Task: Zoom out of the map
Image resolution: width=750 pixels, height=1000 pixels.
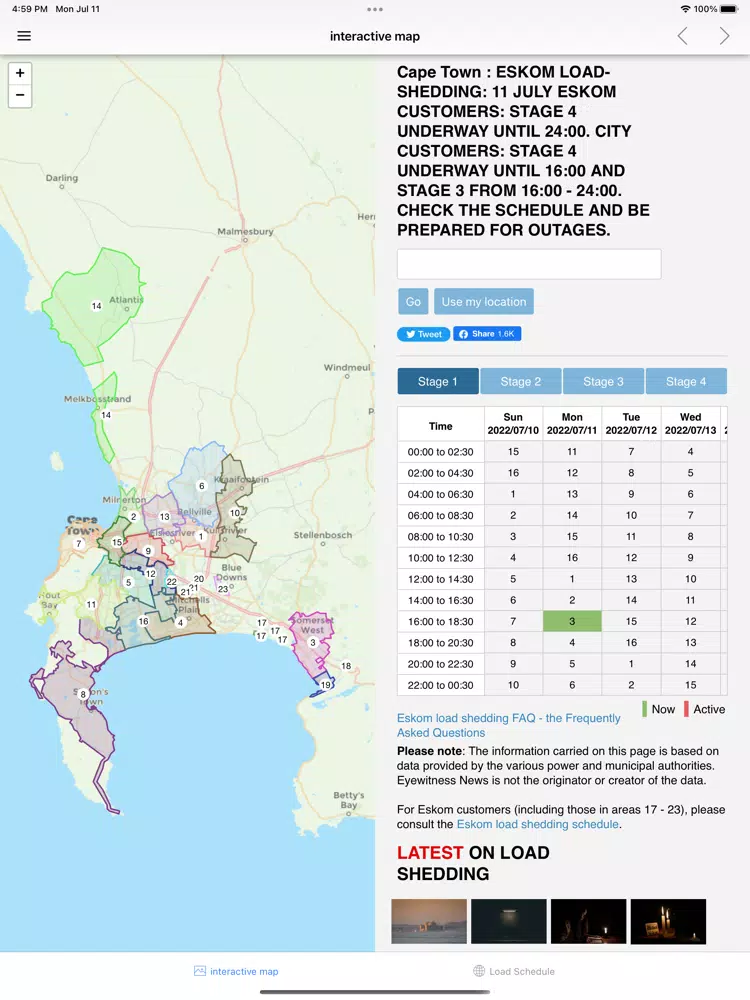Action: [20, 95]
